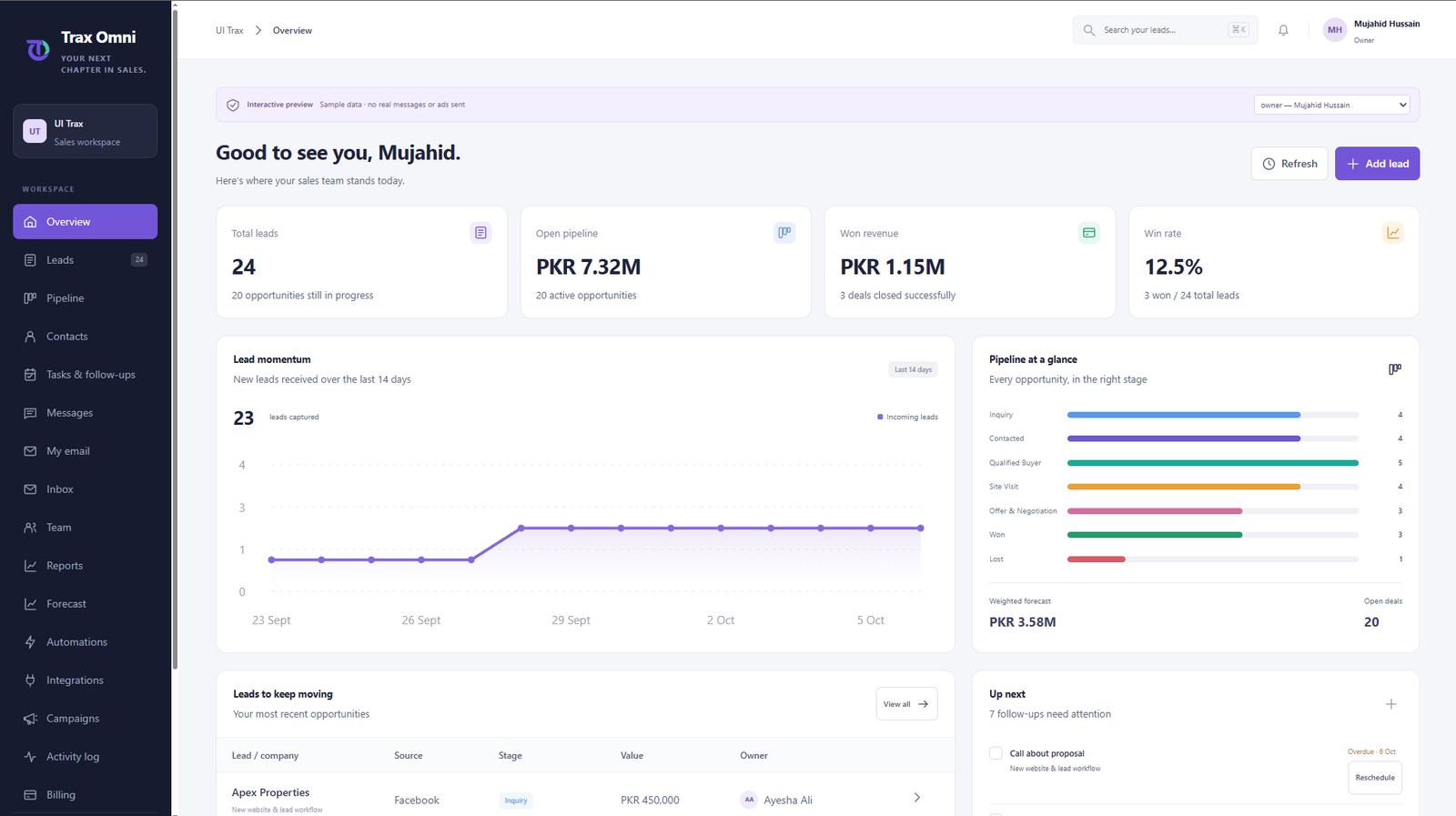Click the Open pipeline card icon
Image resolution: width=1456 pixels, height=816 pixels.
784,233
